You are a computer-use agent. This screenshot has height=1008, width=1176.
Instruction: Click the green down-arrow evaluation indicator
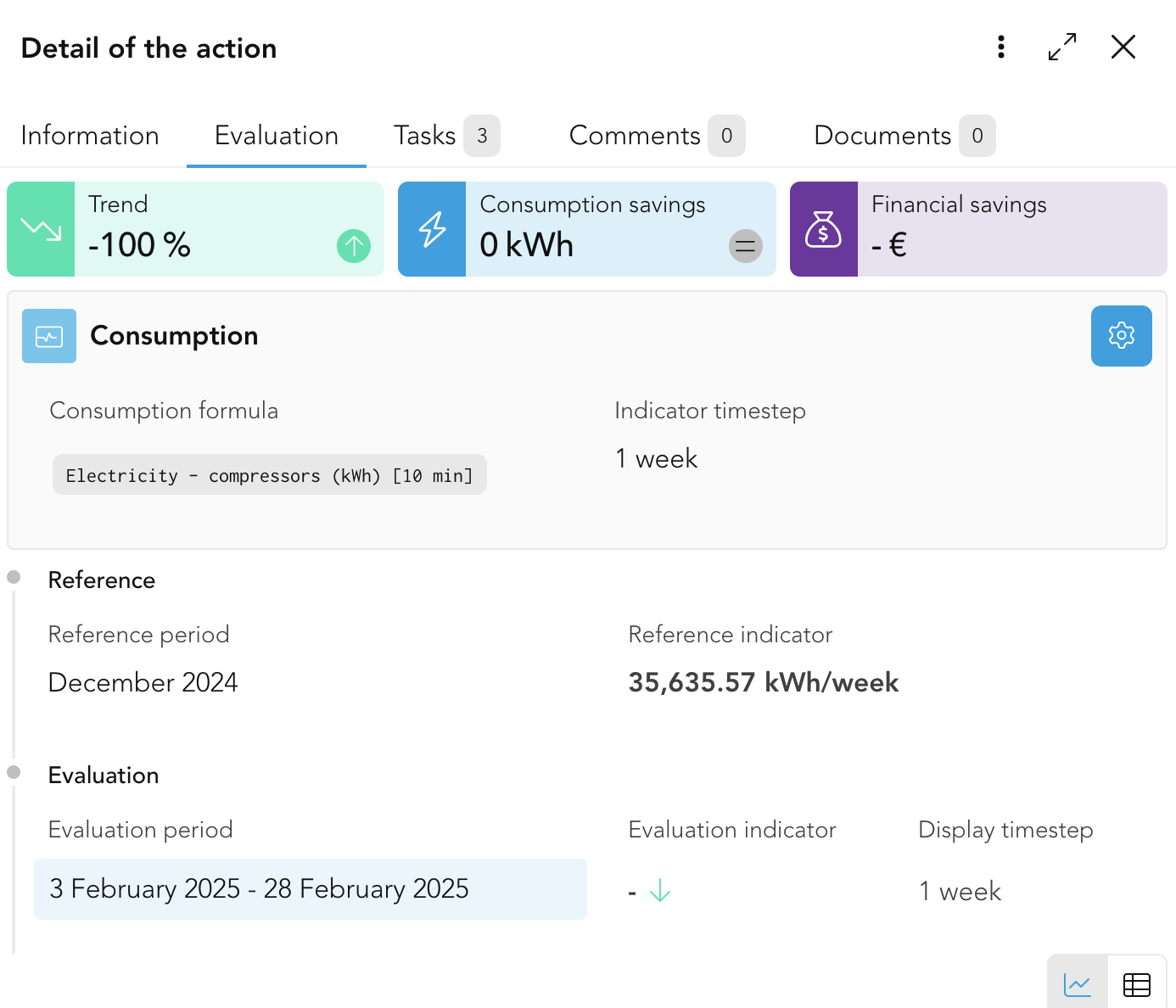[660, 891]
